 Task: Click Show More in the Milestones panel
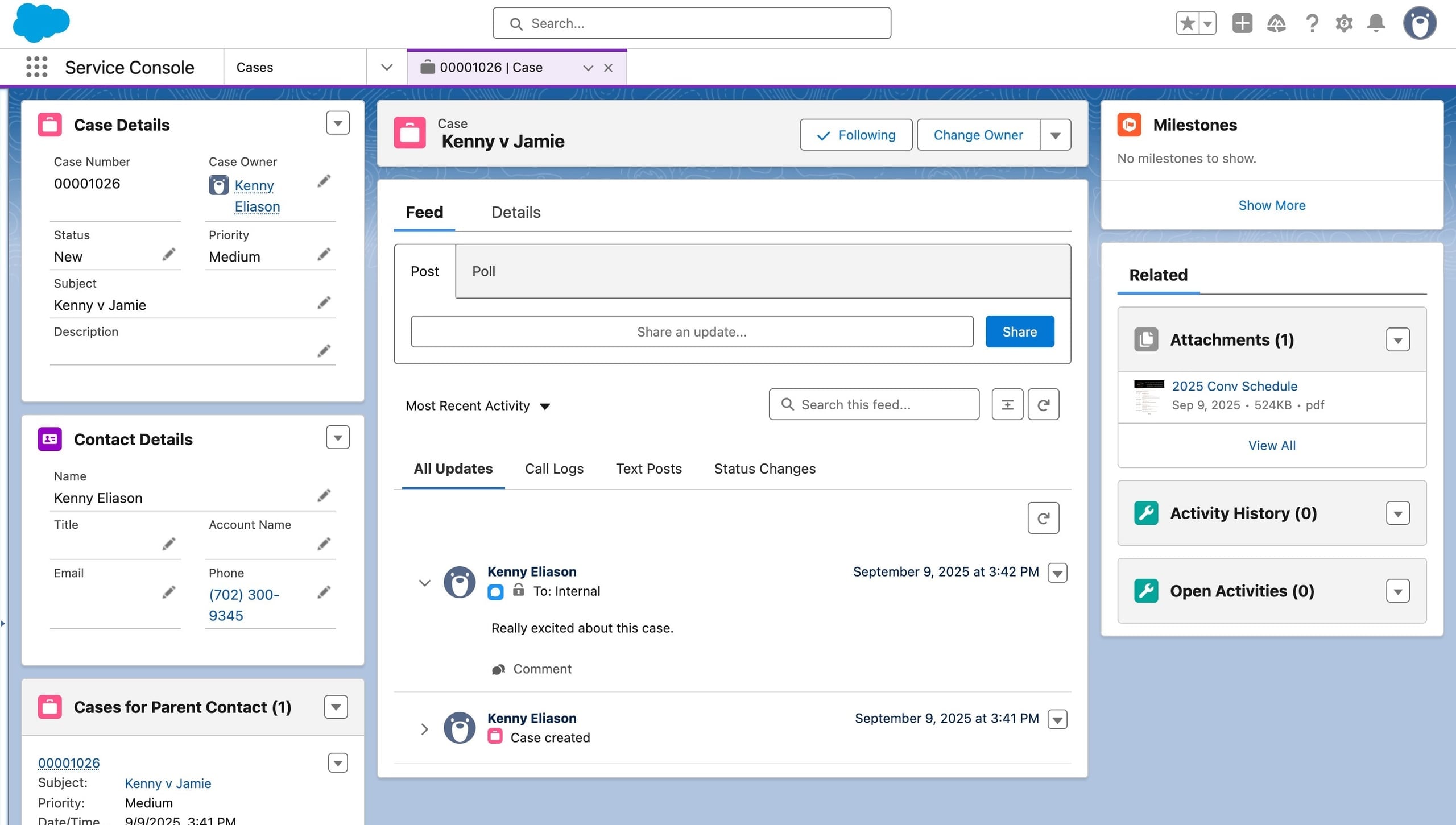[x=1272, y=205]
